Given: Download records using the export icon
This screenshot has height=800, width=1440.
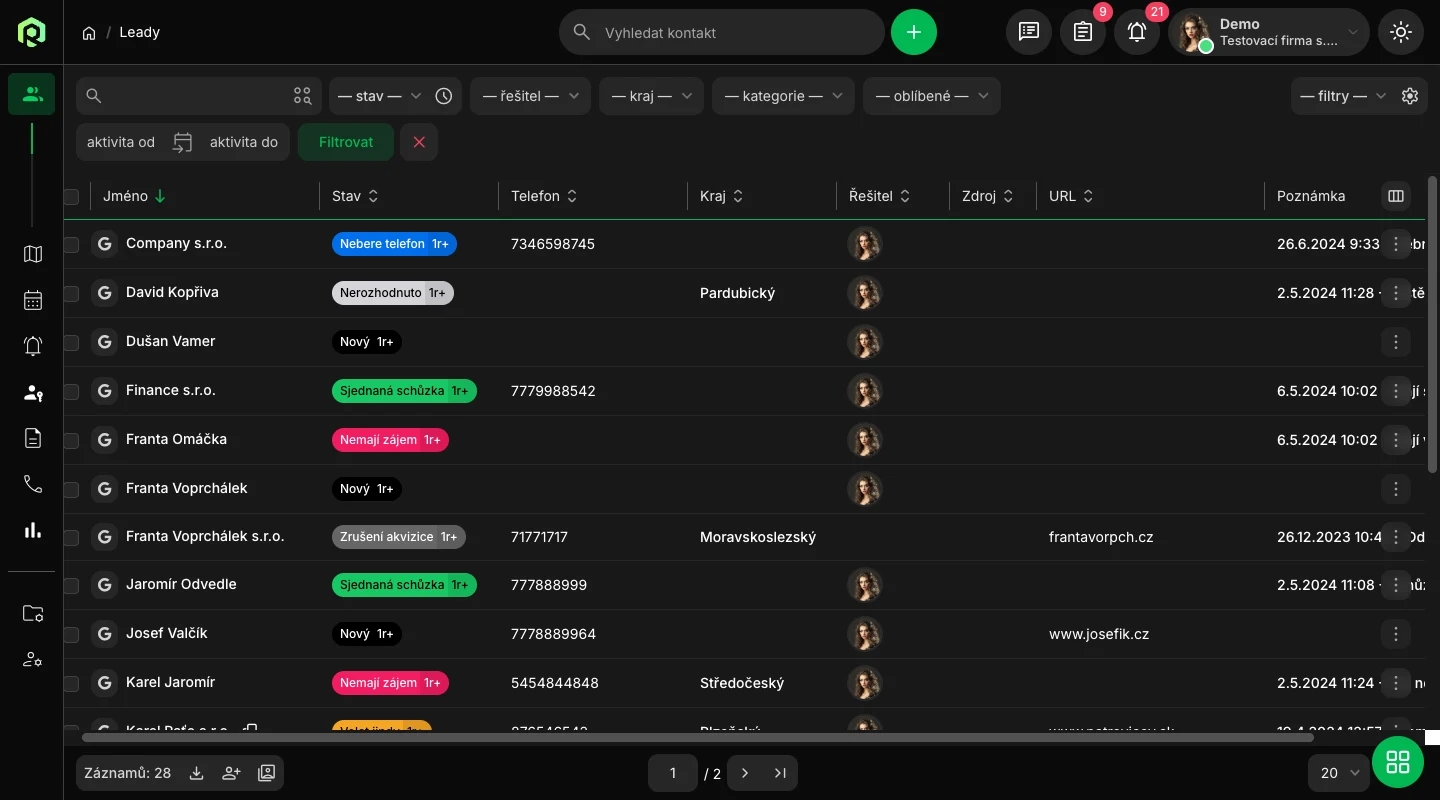Looking at the screenshot, I should 197,773.
